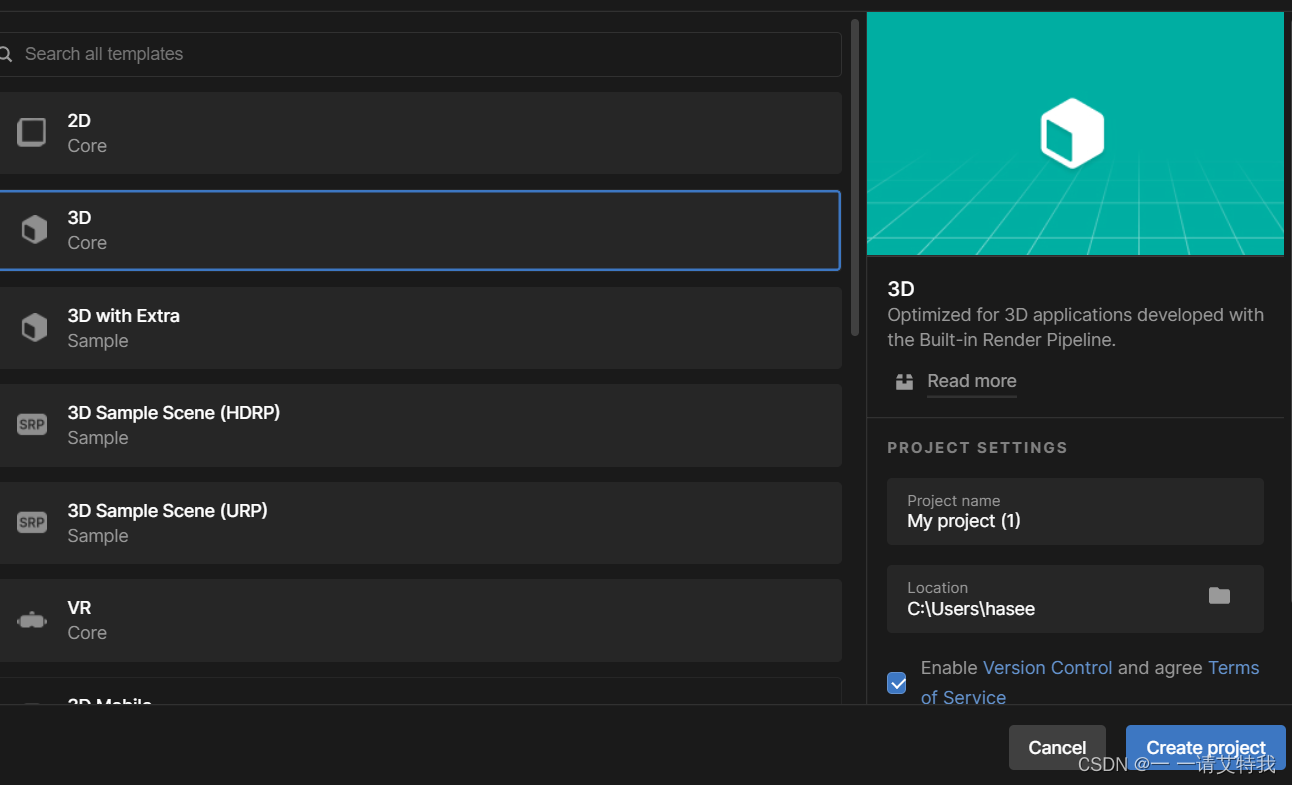
Task: Select the 2D Core template
Action: 420,133
